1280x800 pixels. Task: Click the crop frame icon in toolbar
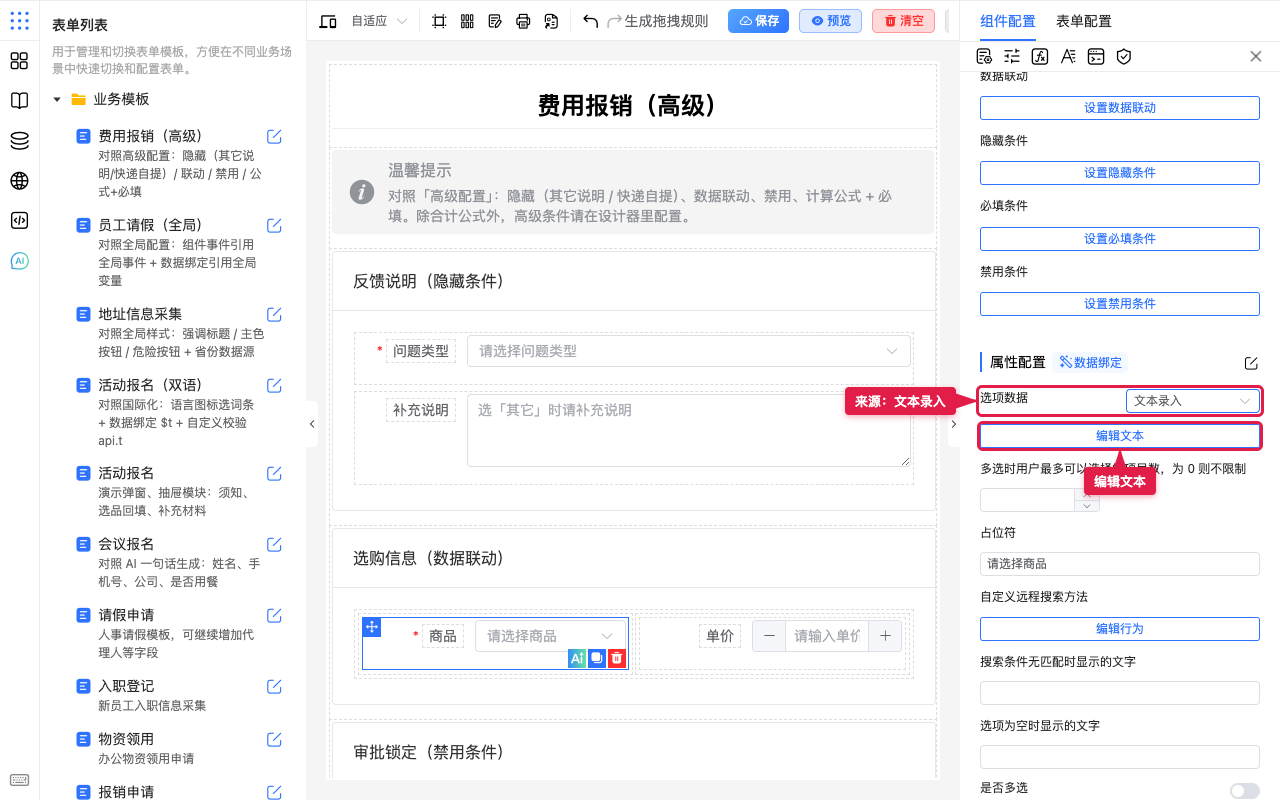click(439, 21)
